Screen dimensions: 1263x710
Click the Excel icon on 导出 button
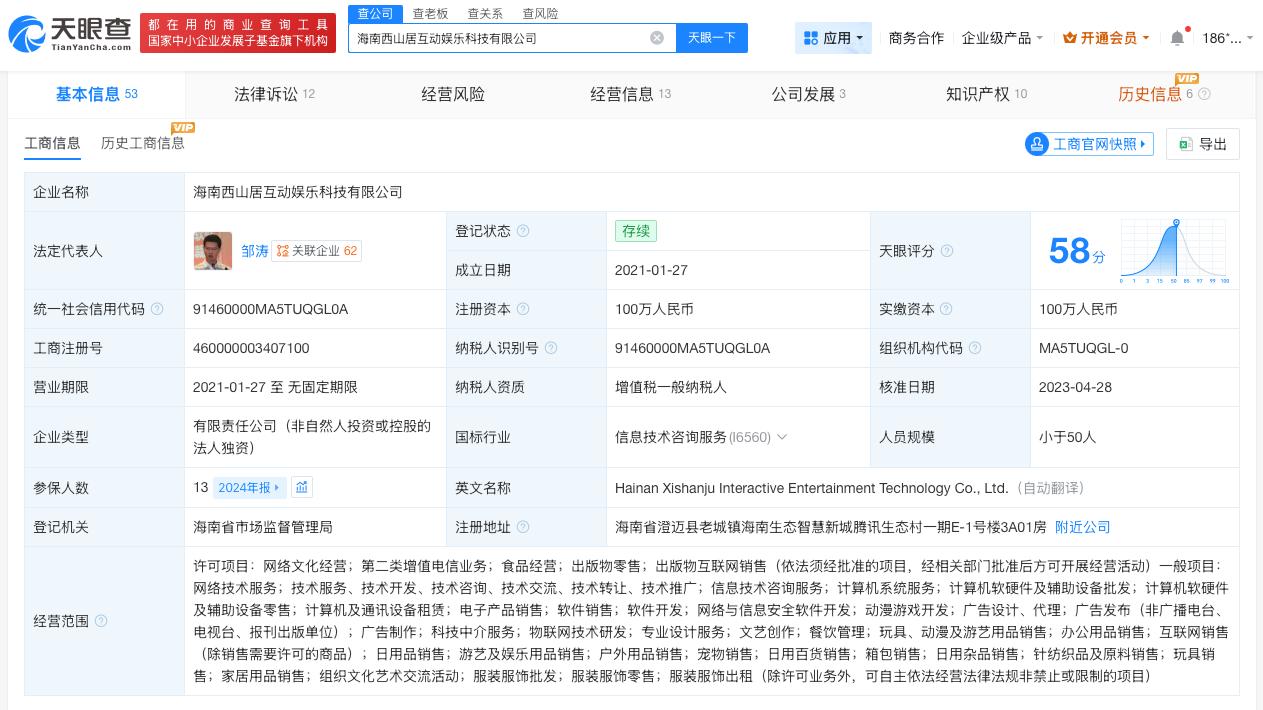coord(1185,144)
